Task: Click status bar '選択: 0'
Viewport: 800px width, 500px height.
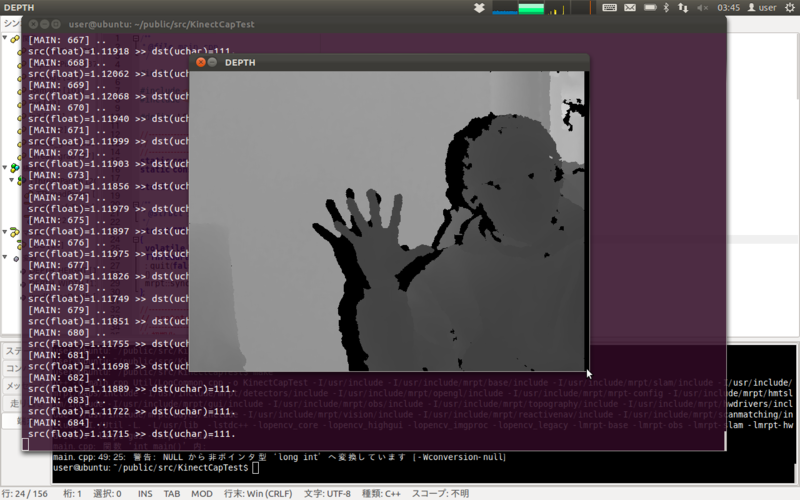Action: (107, 493)
